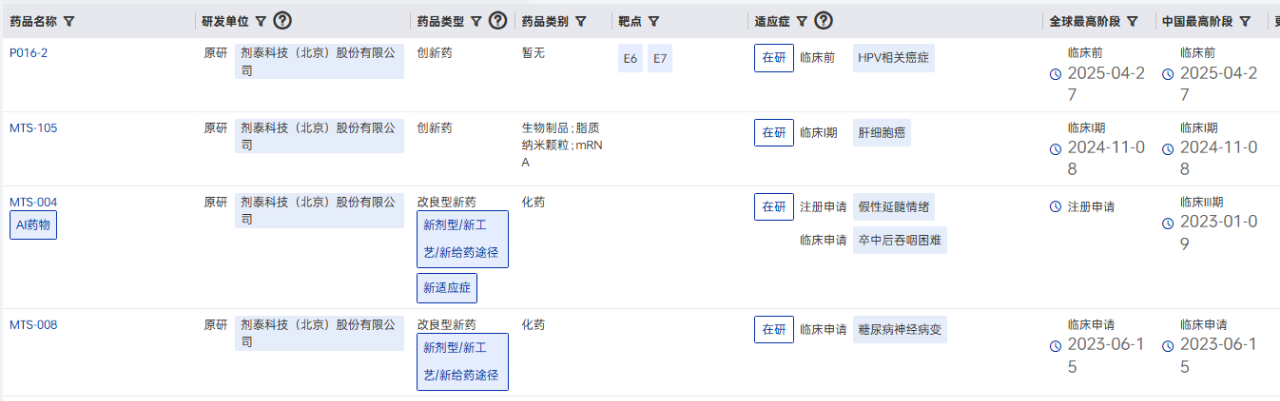Click the 在研 badge in MTS-105 row
1280x401 pixels.
[774, 132]
